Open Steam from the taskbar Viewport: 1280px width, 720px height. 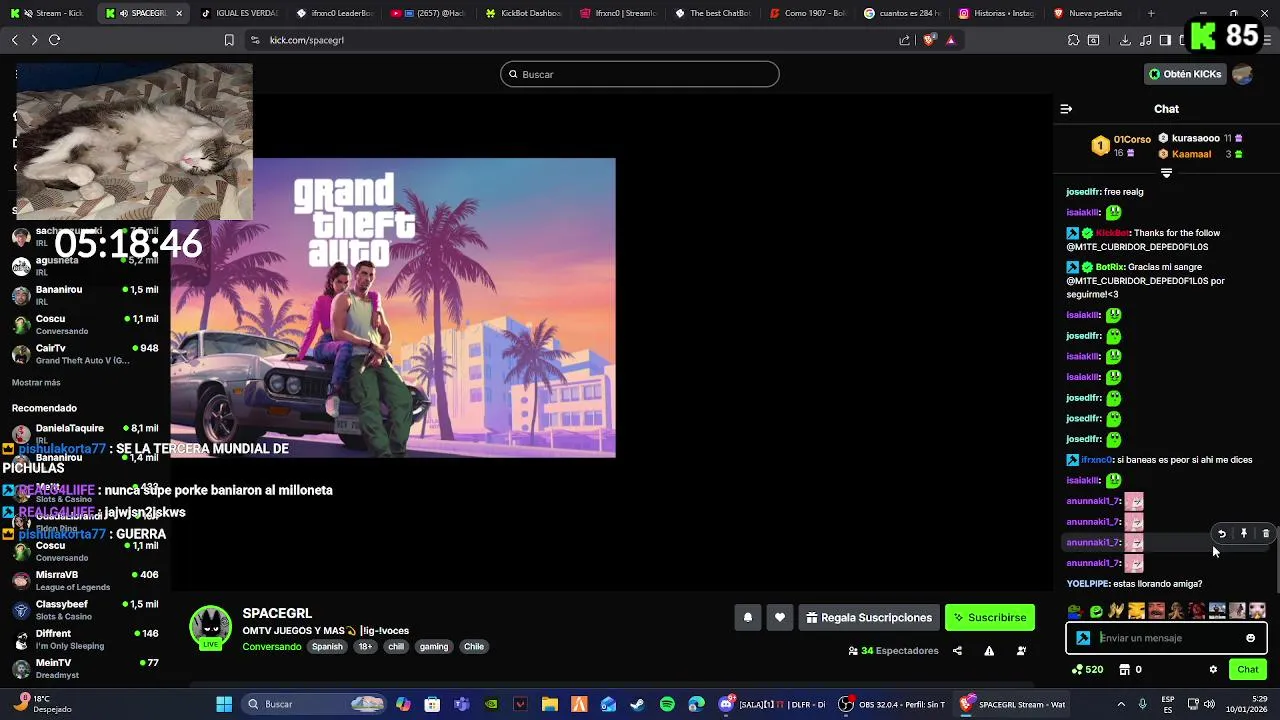click(x=637, y=704)
